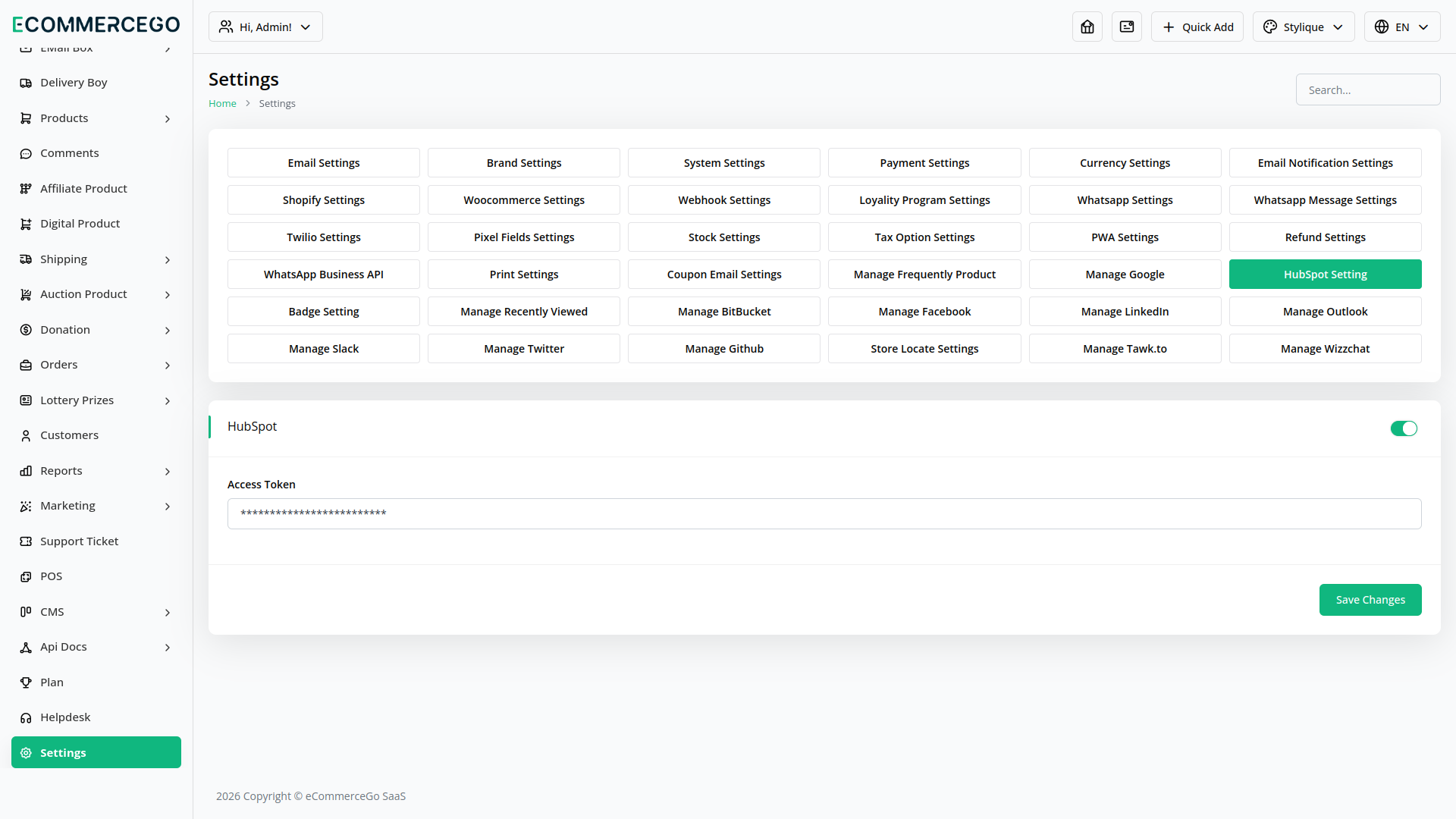Select the Manage Google tab
This screenshot has height=819, width=1456.
coord(1125,275)
